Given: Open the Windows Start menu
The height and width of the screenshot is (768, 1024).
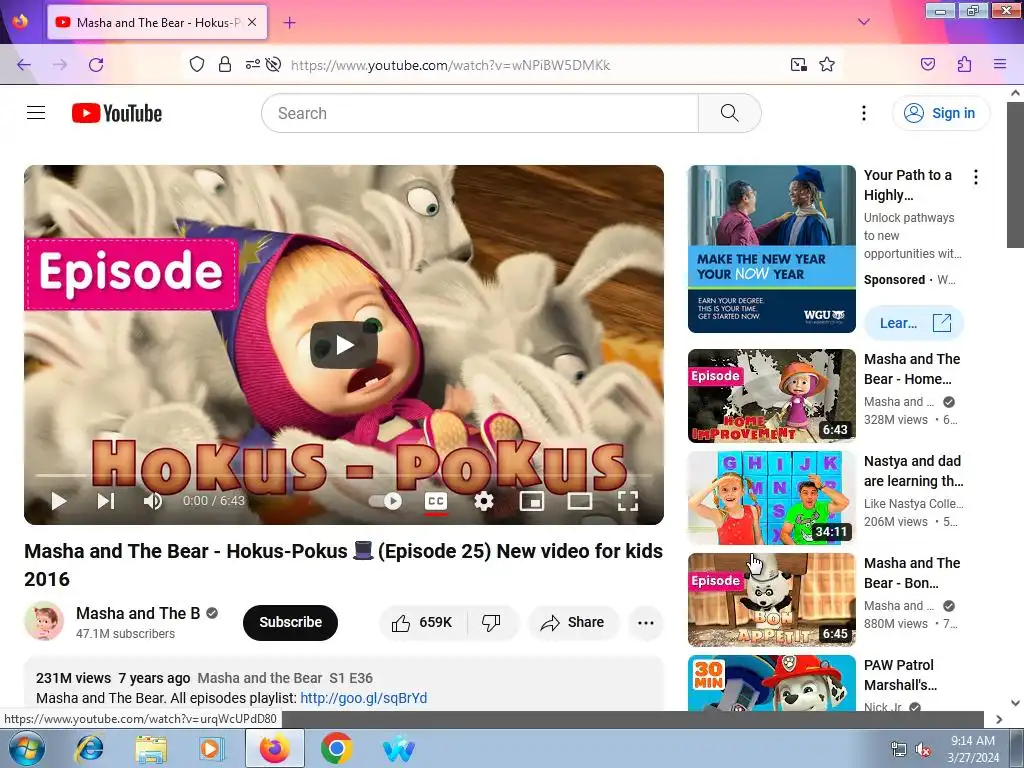Looking at the screenshot, I should point(26,748).
